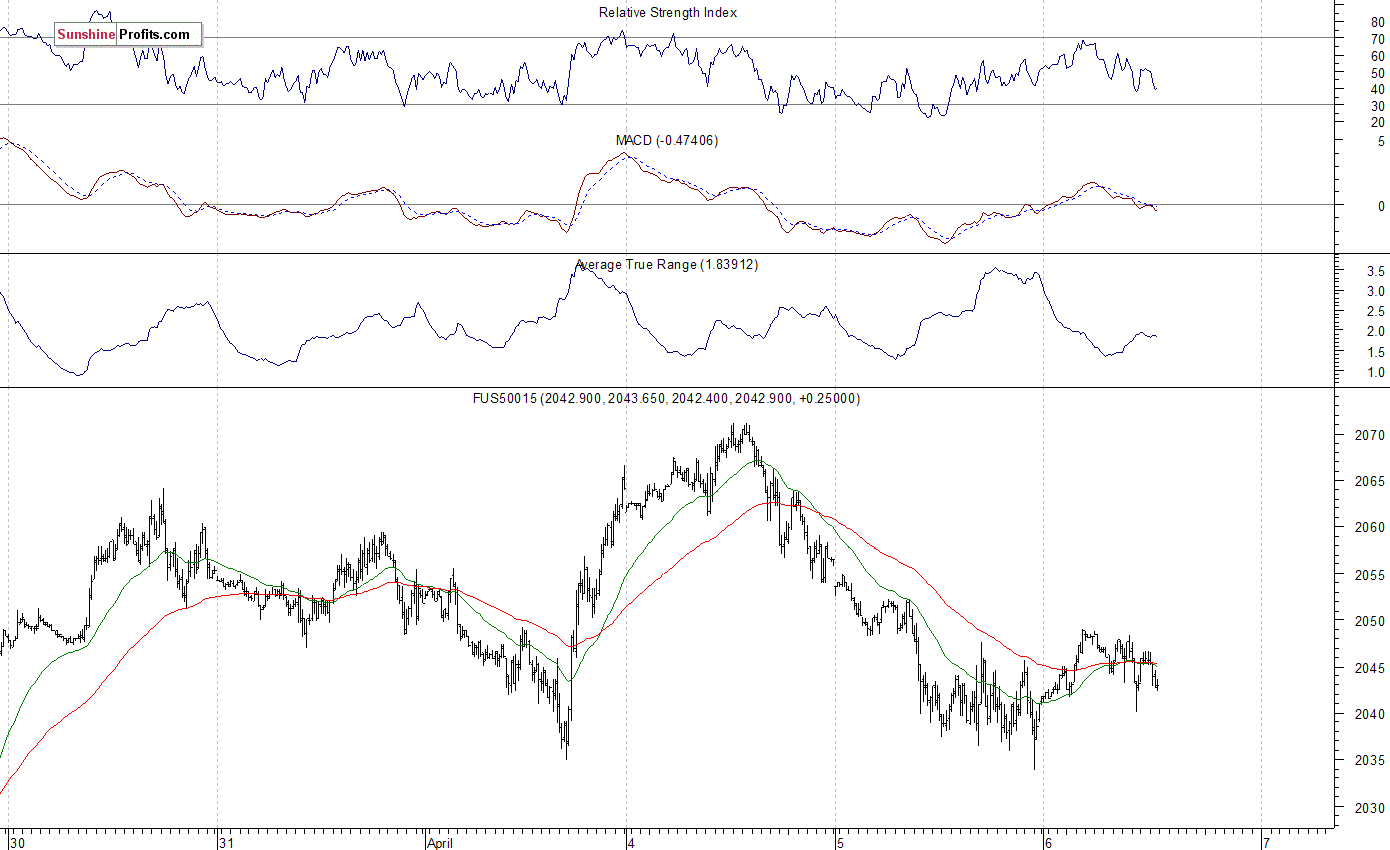Click the 2030 price level label
Viewport: 1390px width, 850px height.
1370,808
